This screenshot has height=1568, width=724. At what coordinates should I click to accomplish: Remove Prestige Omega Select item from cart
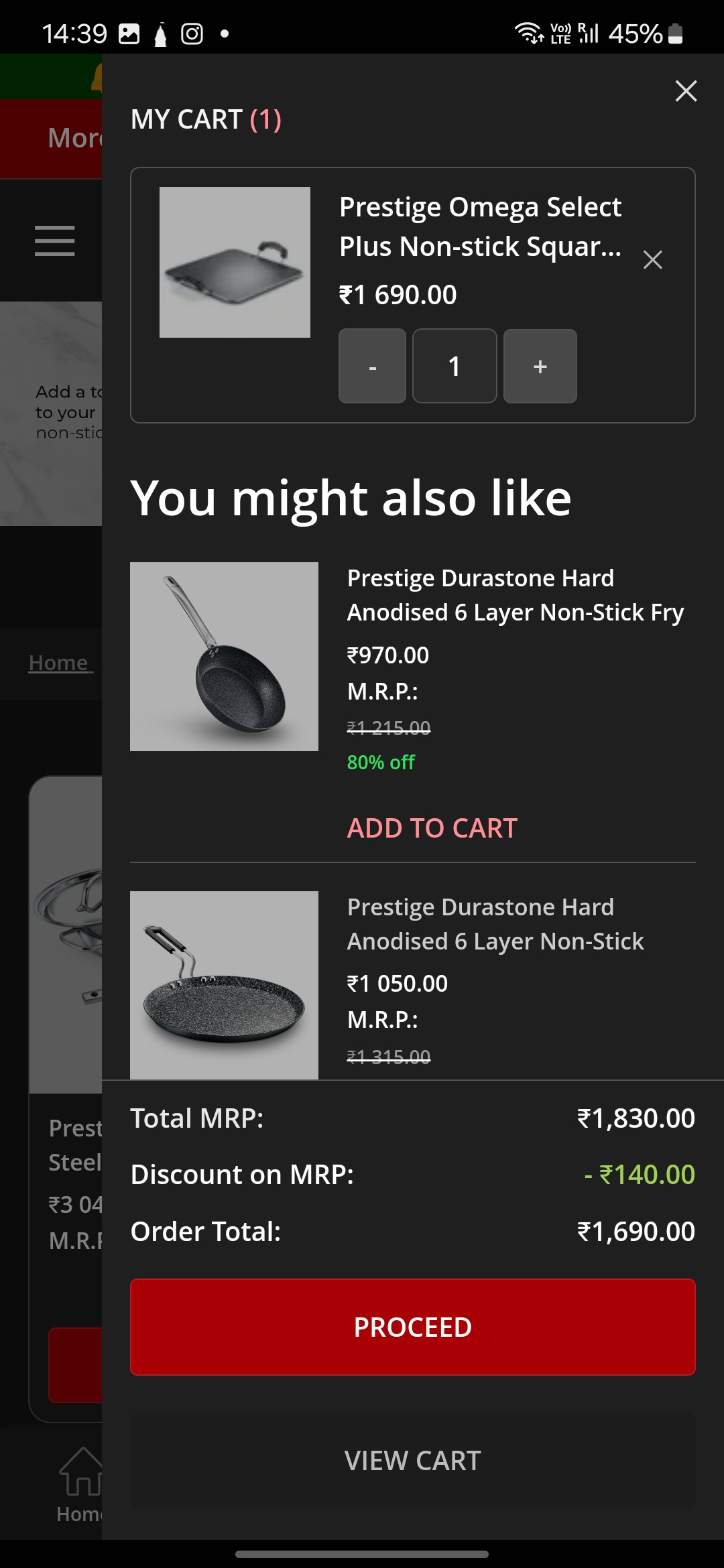[652, 260]
